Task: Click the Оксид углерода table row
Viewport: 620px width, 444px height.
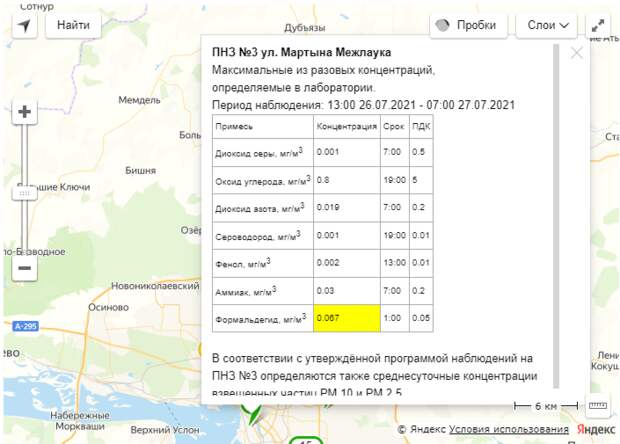Action: point(300,181)
